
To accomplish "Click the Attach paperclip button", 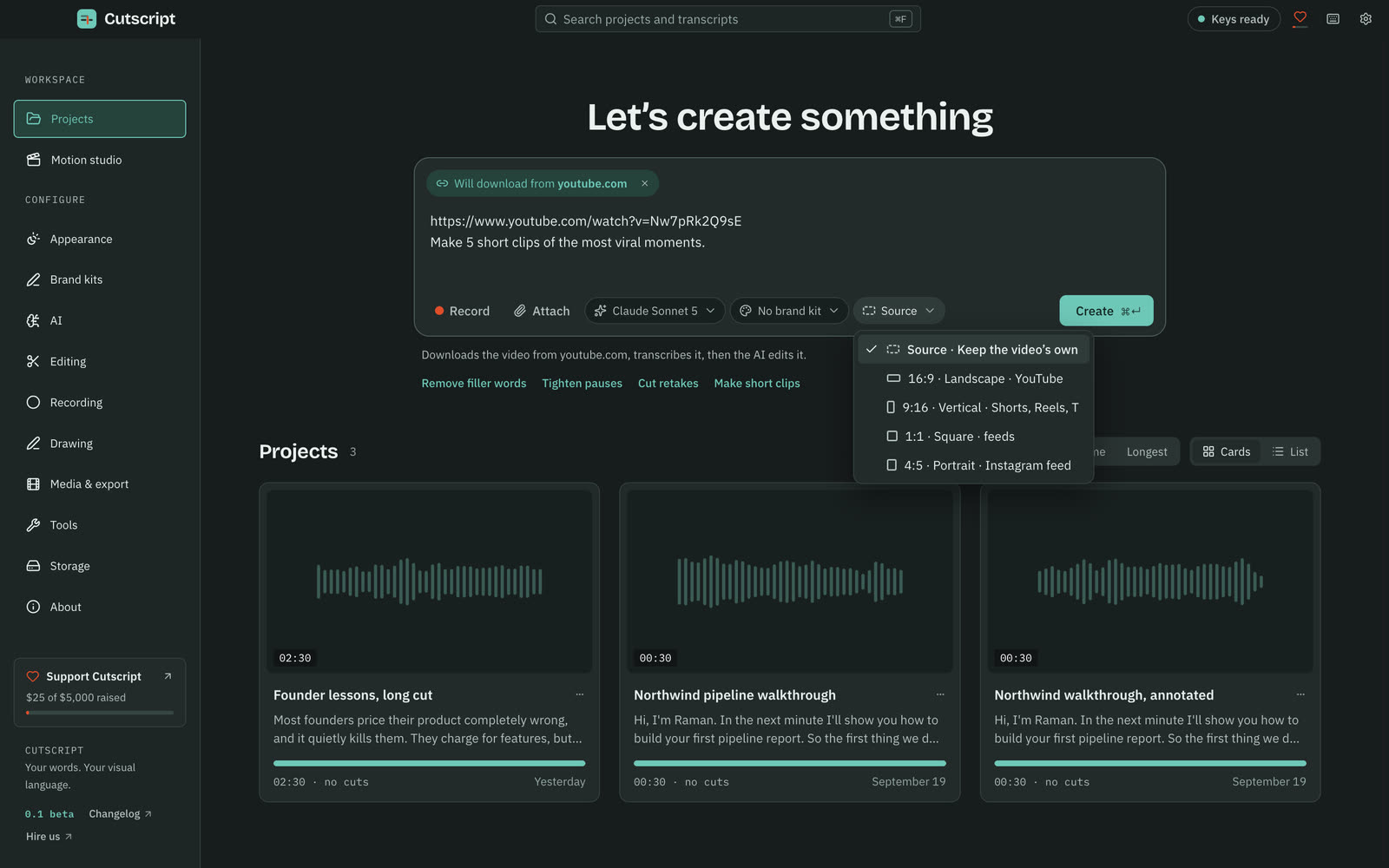I will [x=542, y=311].
